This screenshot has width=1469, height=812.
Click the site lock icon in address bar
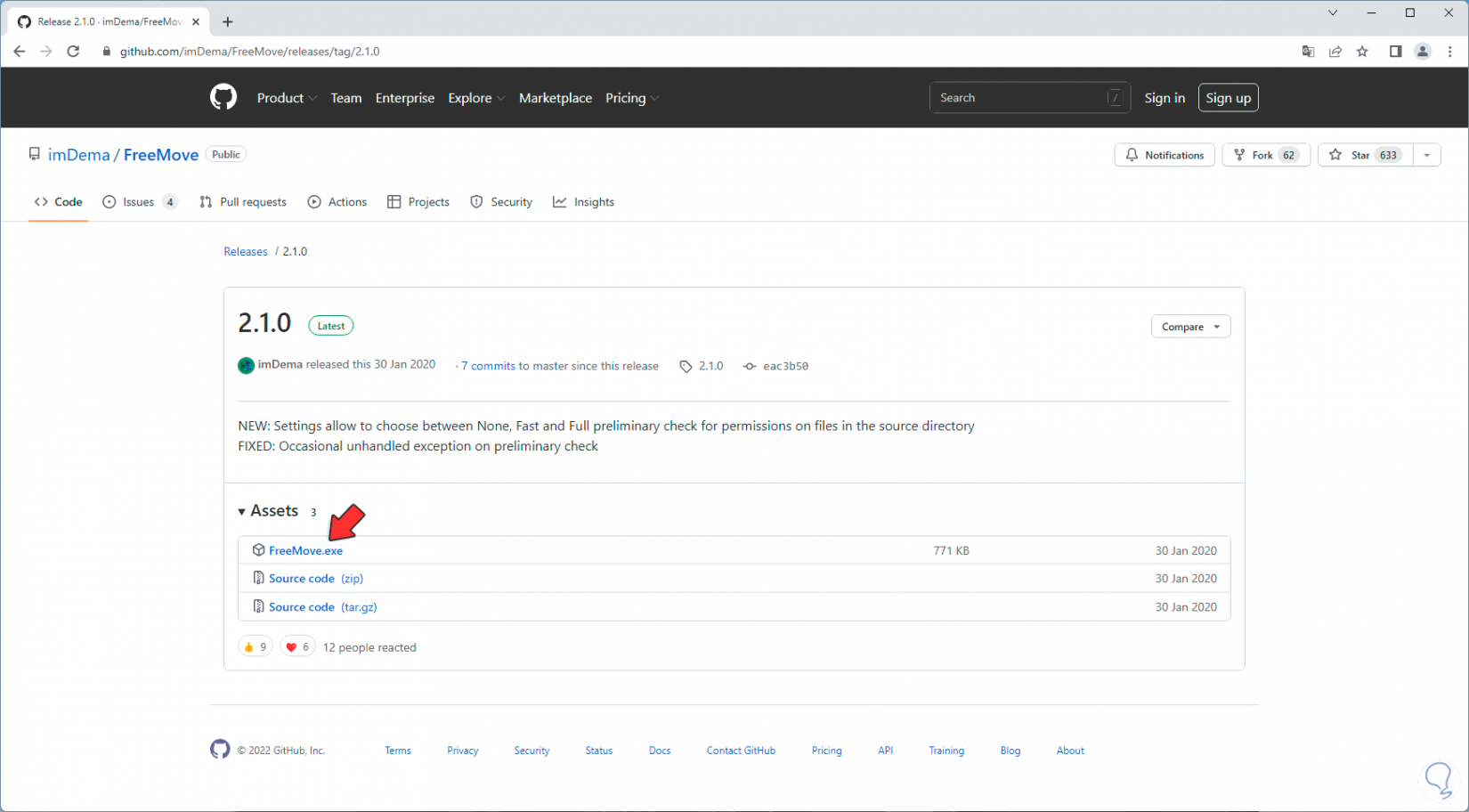point(107,52)
